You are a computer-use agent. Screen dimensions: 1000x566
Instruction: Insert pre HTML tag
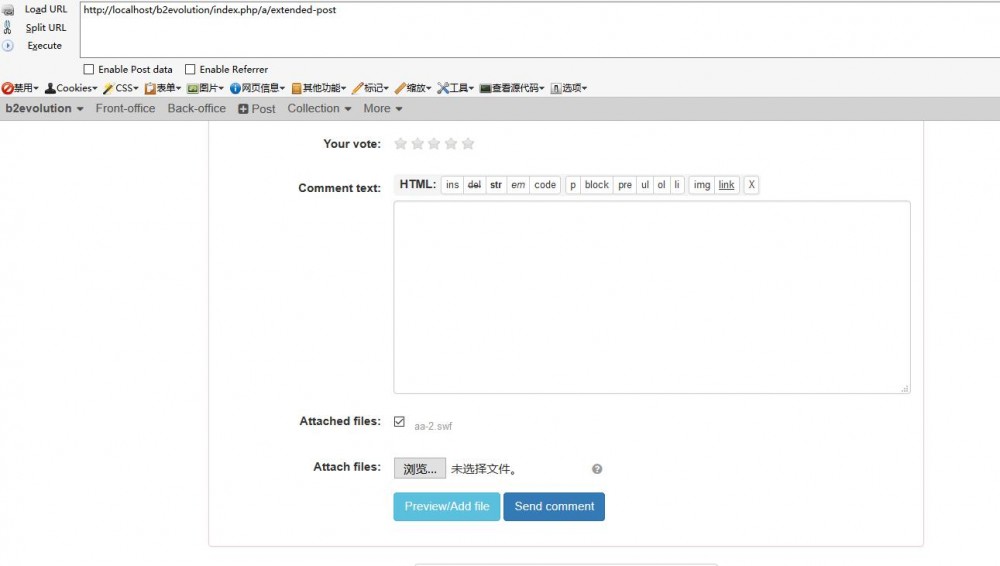click(x=625, y=185)
